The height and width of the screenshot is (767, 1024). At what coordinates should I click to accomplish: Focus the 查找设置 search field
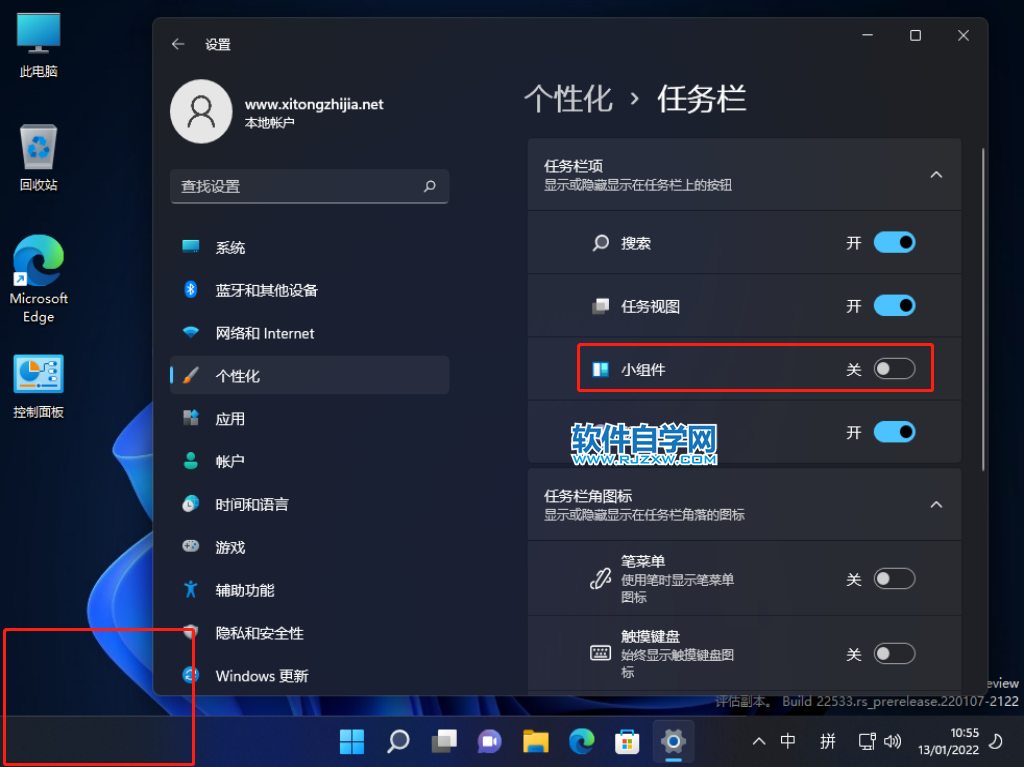point(309,186)
